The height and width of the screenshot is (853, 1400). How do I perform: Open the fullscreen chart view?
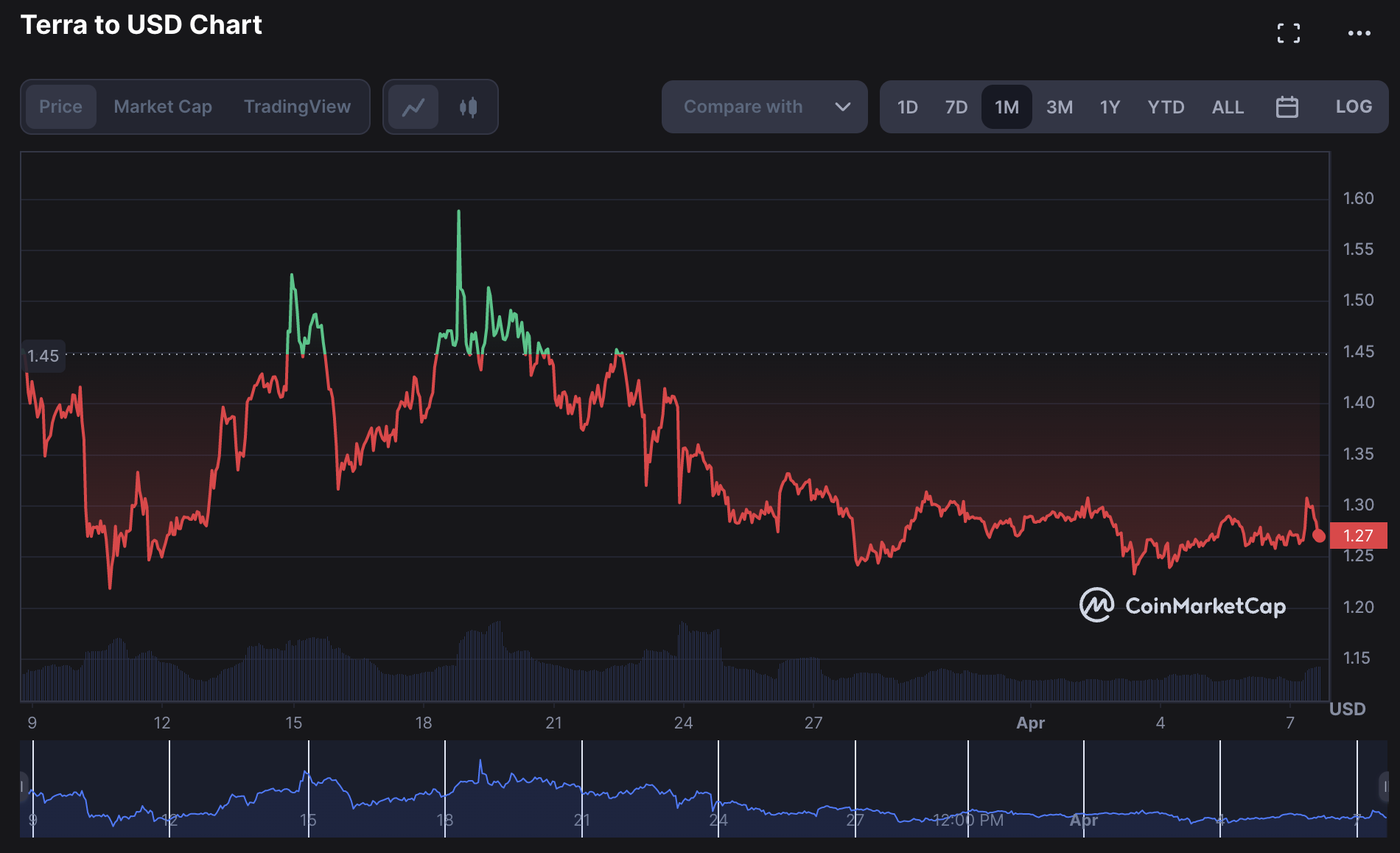[1288, 33]
